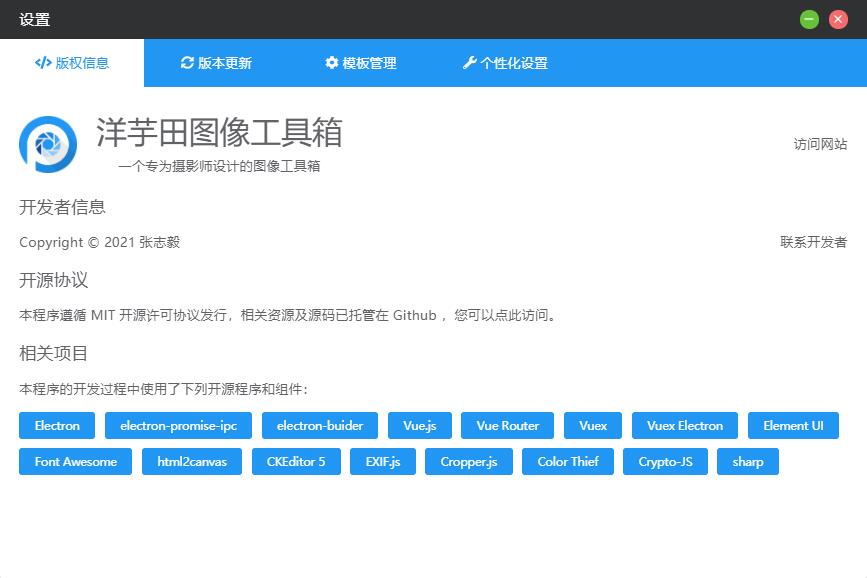The image size is (867, 578).
Task: Click the CKEditor 5 button
Action: point(296,461)
